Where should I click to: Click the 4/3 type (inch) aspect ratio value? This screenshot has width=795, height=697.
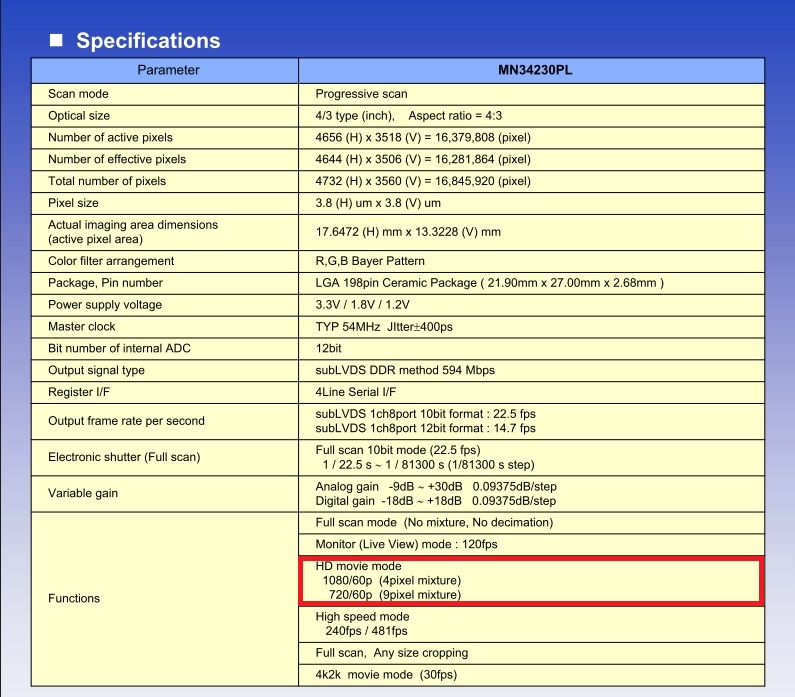pos(409,116)
